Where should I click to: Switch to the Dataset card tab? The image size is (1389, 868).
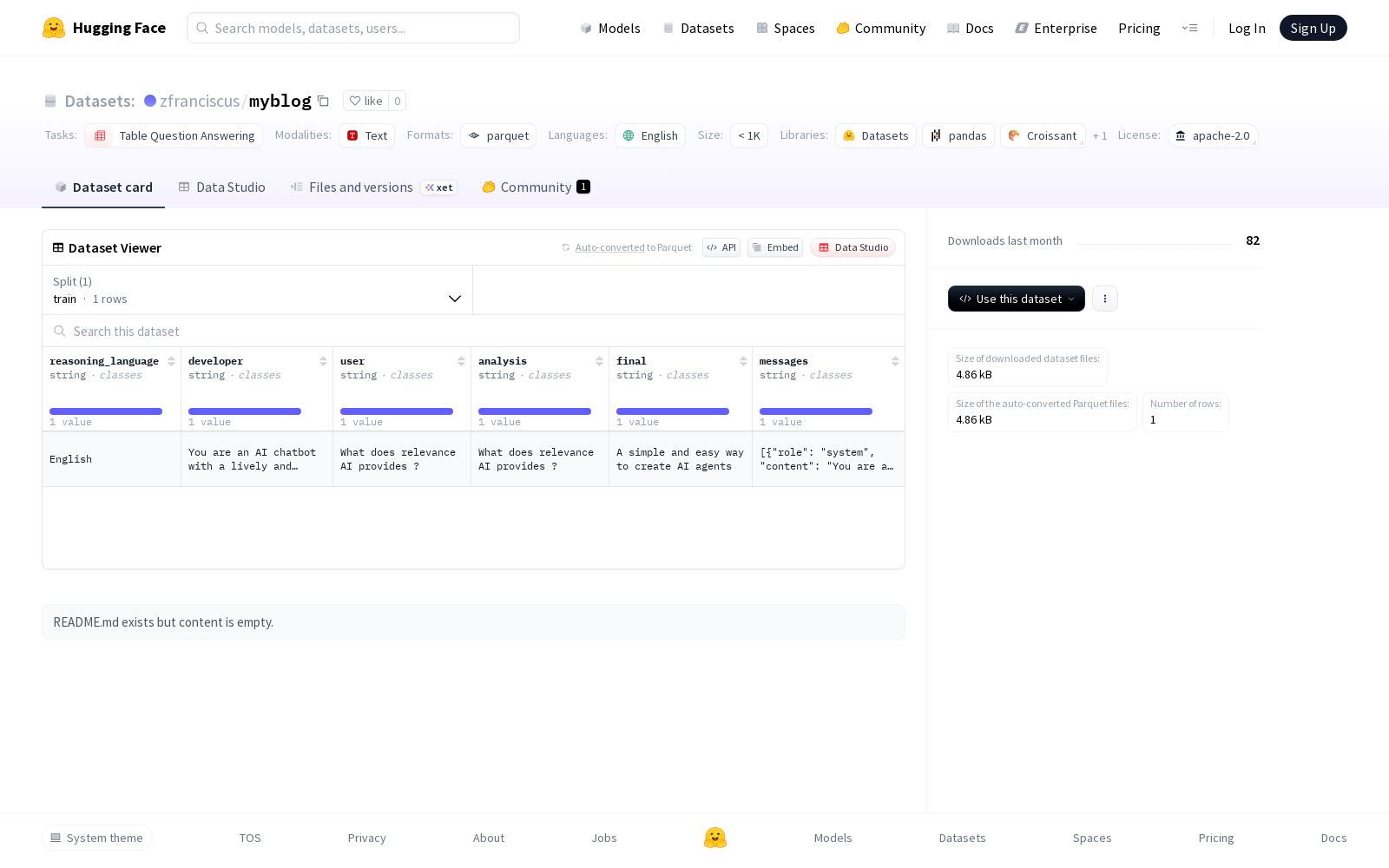103,187
